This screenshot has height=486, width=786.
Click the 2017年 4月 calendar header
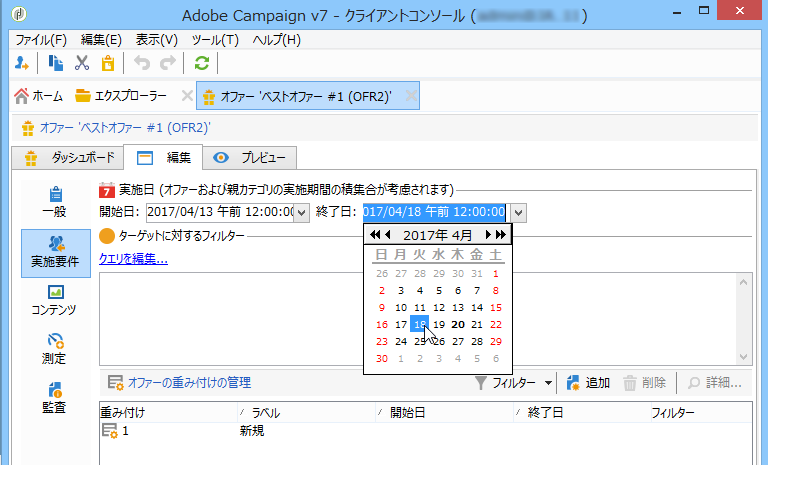(x=438, y=235)
